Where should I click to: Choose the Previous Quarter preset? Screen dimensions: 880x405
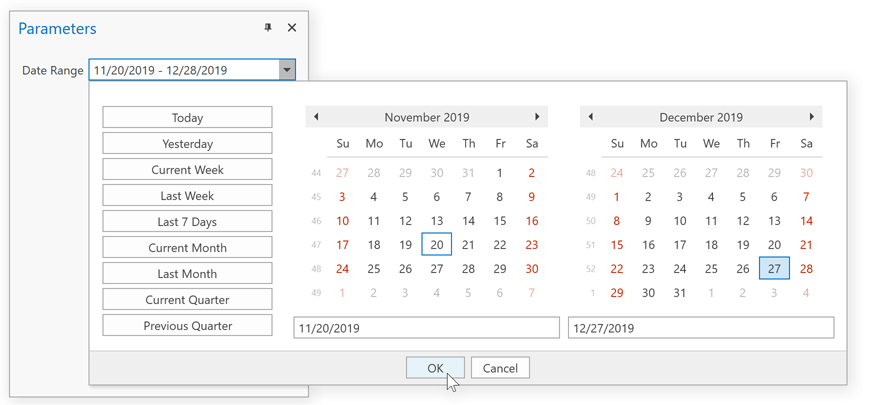[x=187, y=326]
